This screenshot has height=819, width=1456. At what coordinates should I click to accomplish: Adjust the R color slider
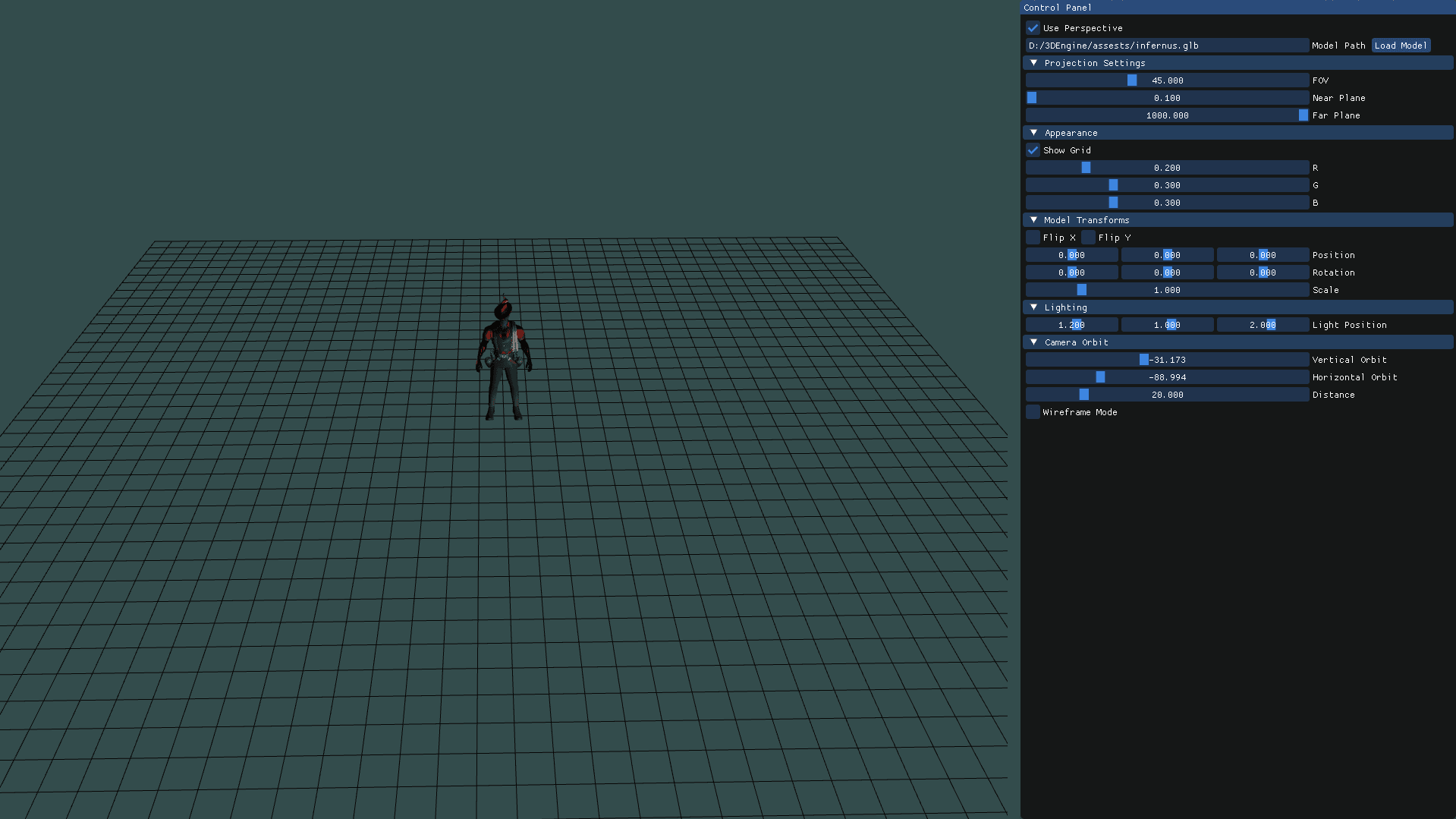pos(1167,168)
